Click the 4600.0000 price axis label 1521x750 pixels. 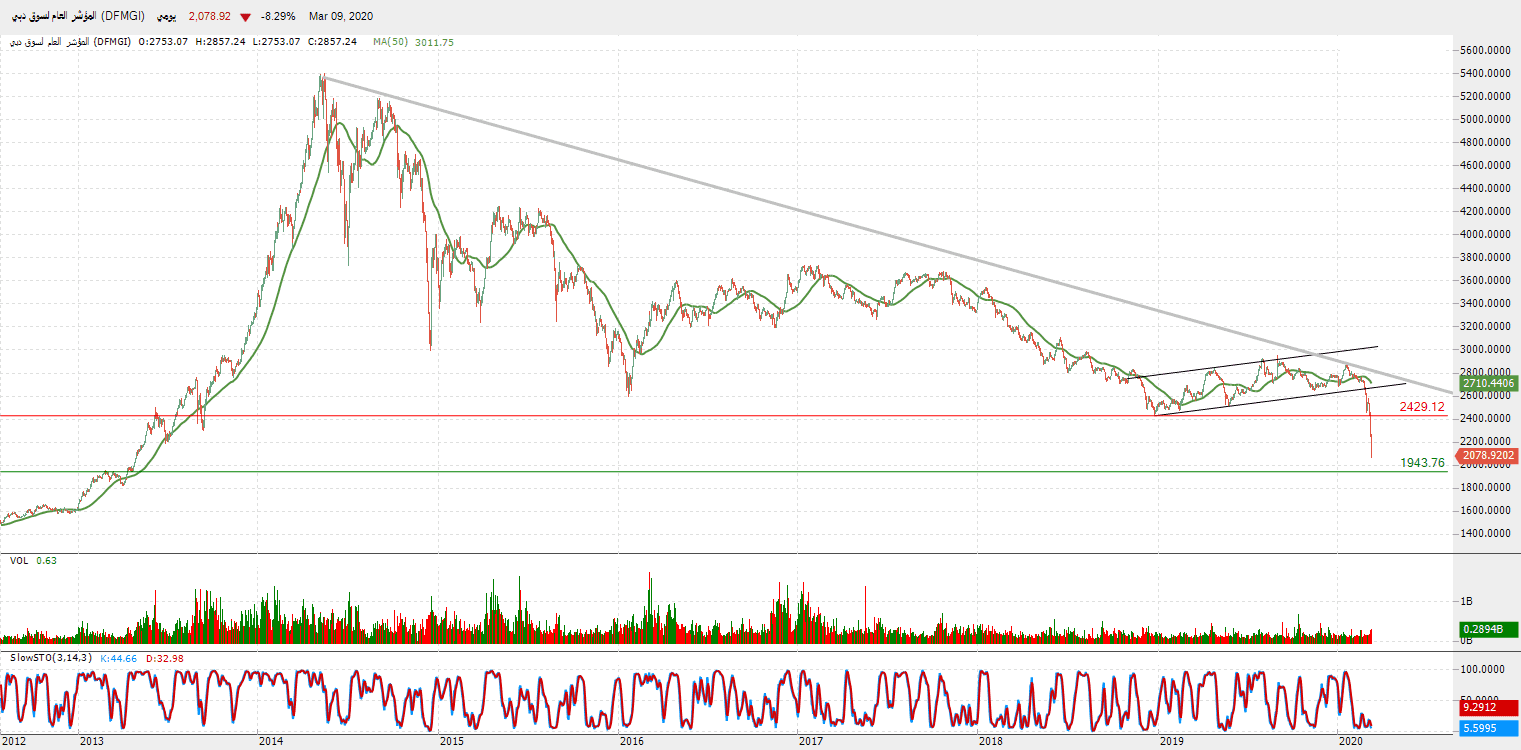click(x=1484, y=165)
